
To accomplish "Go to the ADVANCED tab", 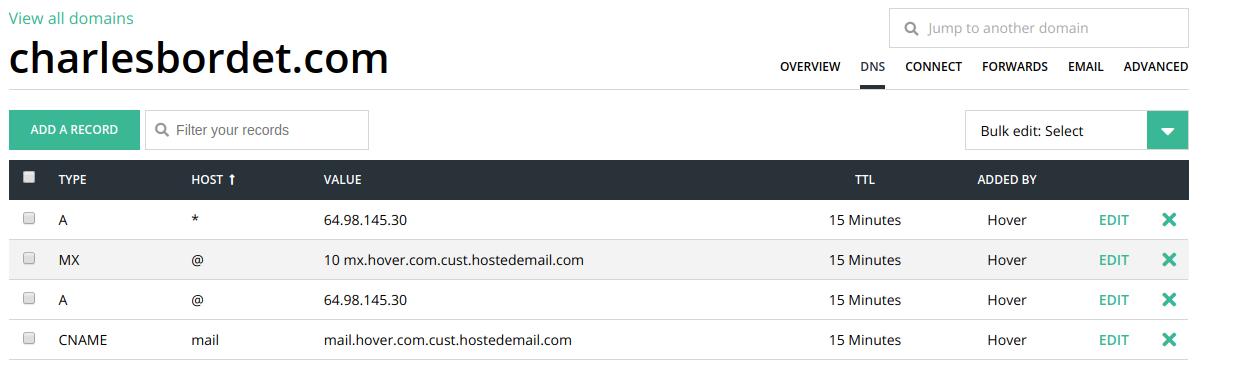I will point(1156,67).
